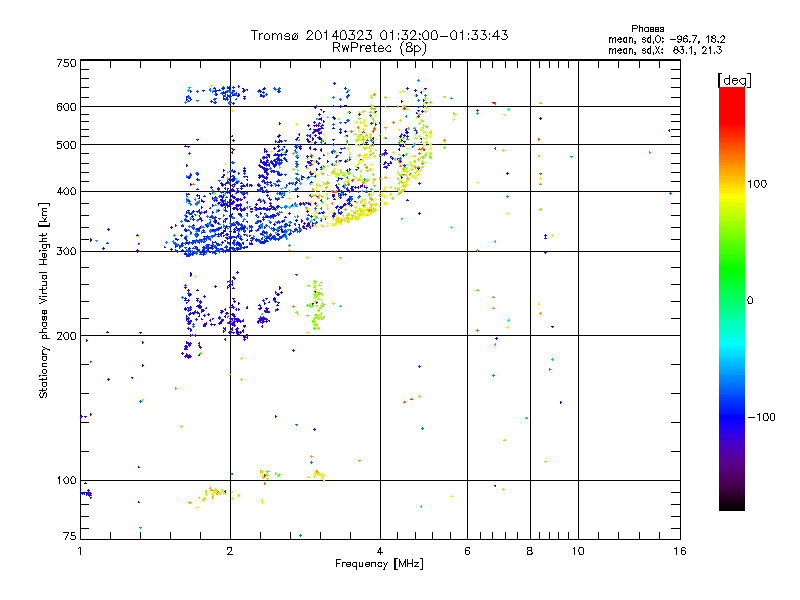Click the 'Phases' header label
This screenshot has height=600, width=800.
[x=647, y=29]
